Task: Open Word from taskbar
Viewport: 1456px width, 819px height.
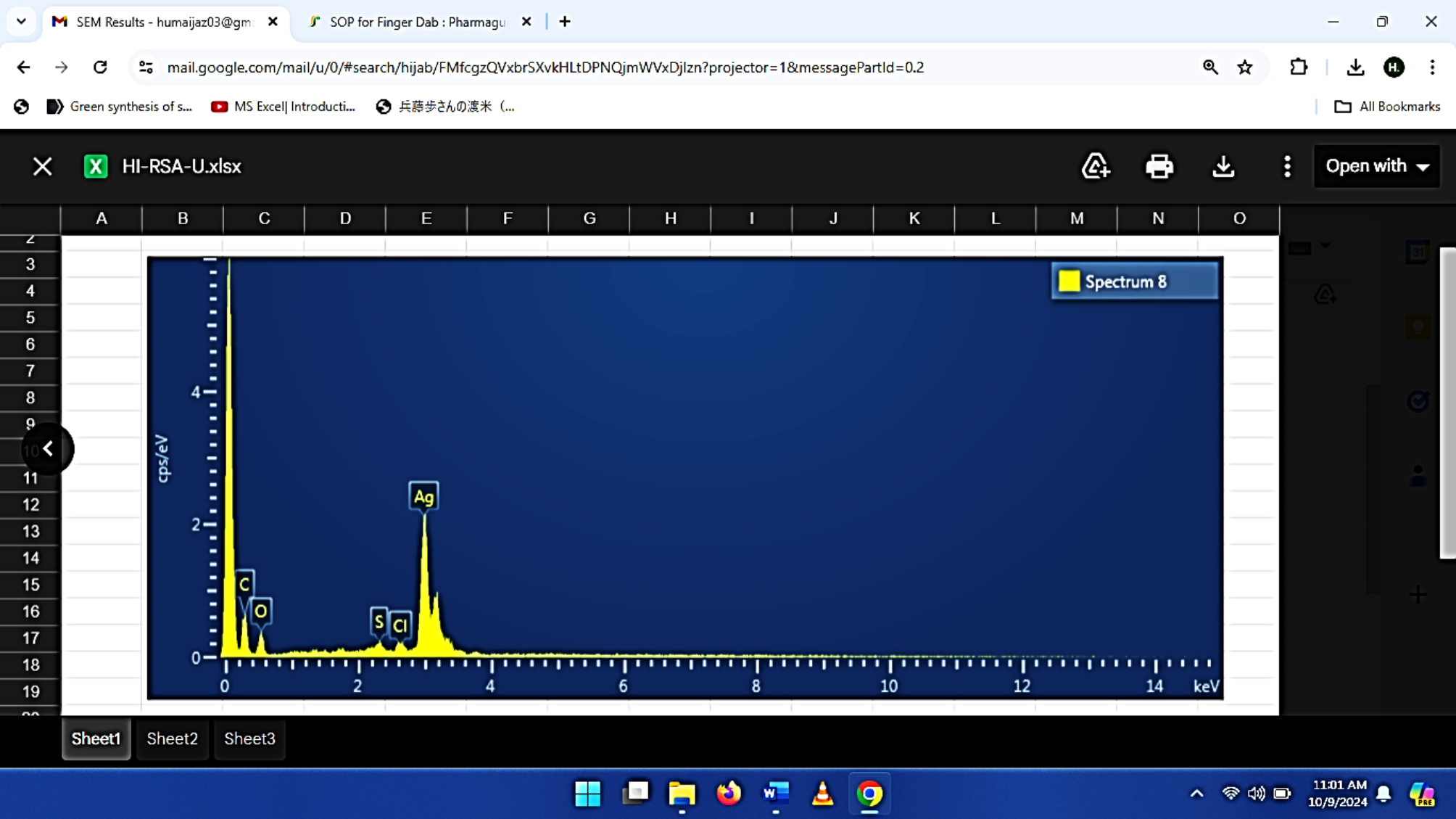Action: click(776, 794)
